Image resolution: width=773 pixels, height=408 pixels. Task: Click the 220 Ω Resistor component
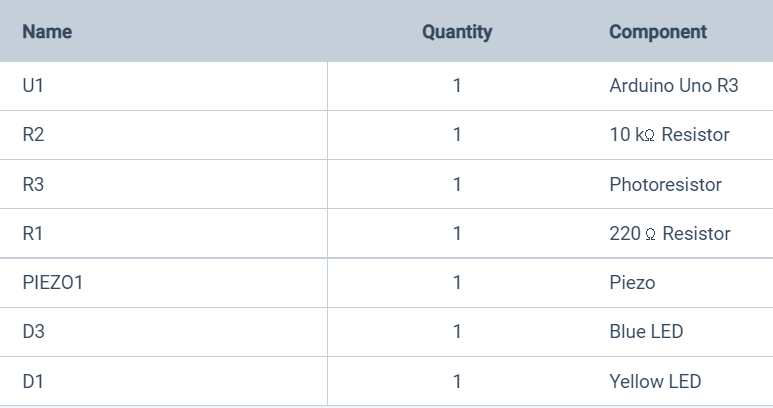click(670, 233)
